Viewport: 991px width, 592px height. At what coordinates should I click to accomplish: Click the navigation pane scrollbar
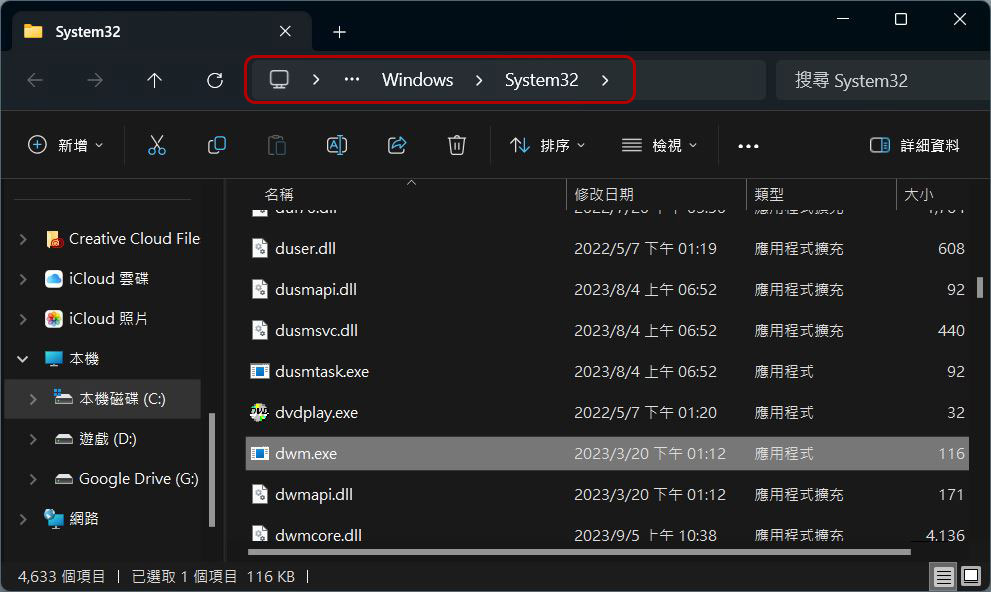pos(212,469)
